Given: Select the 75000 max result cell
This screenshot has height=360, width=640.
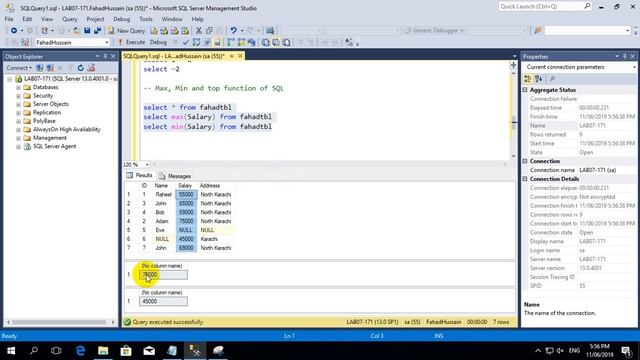Looking at the screenshot, I should point(163,275).
